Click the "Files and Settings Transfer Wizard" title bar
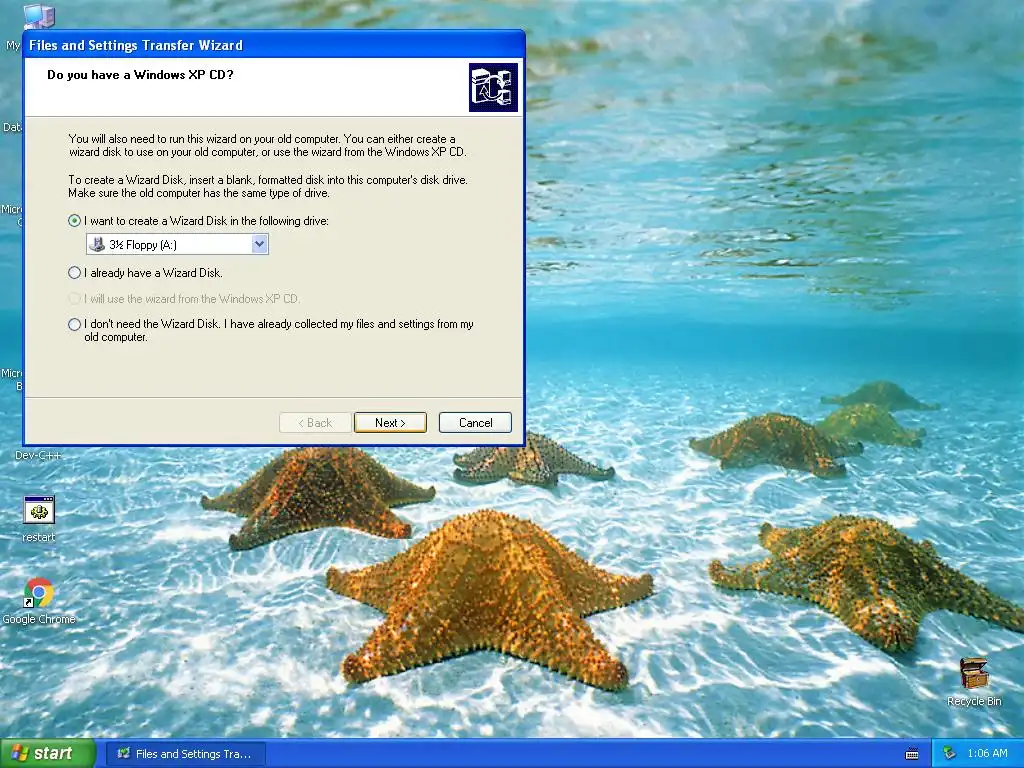Viewport: 1024px width, 768px height. (x=274, y=45)
